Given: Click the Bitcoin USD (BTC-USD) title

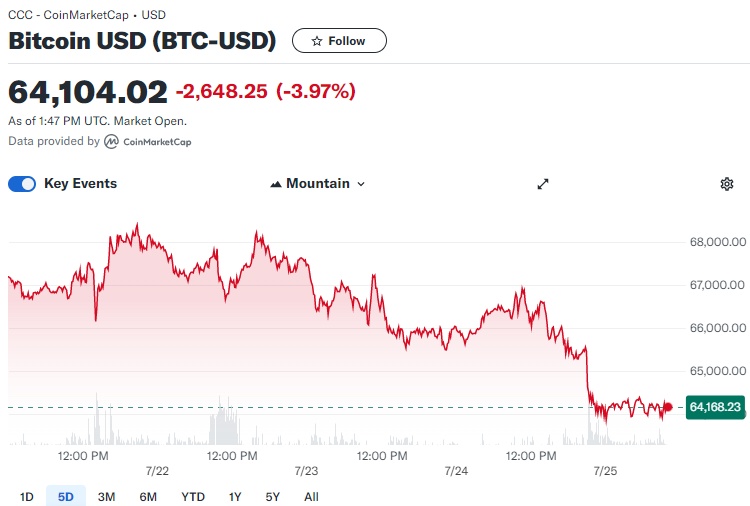Looking at the screenshot, I should [142, 41].
